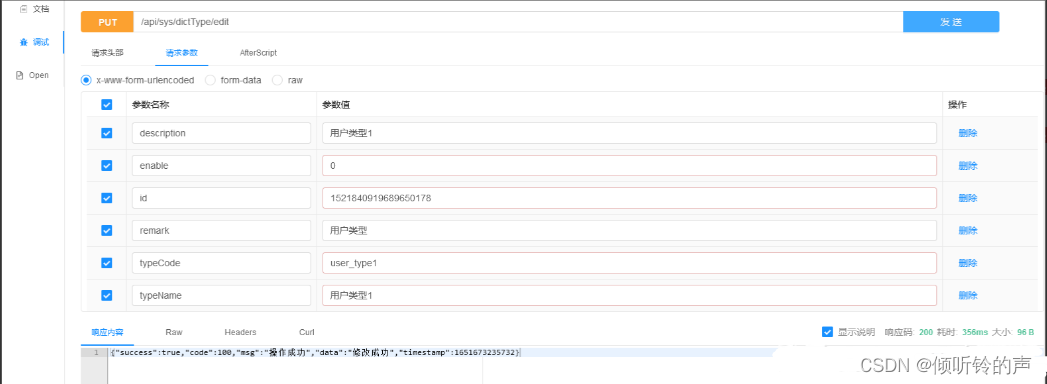This screenshot has width=1047, height=384.
Task: Delete the id parameter row
Action: (968, 198)
